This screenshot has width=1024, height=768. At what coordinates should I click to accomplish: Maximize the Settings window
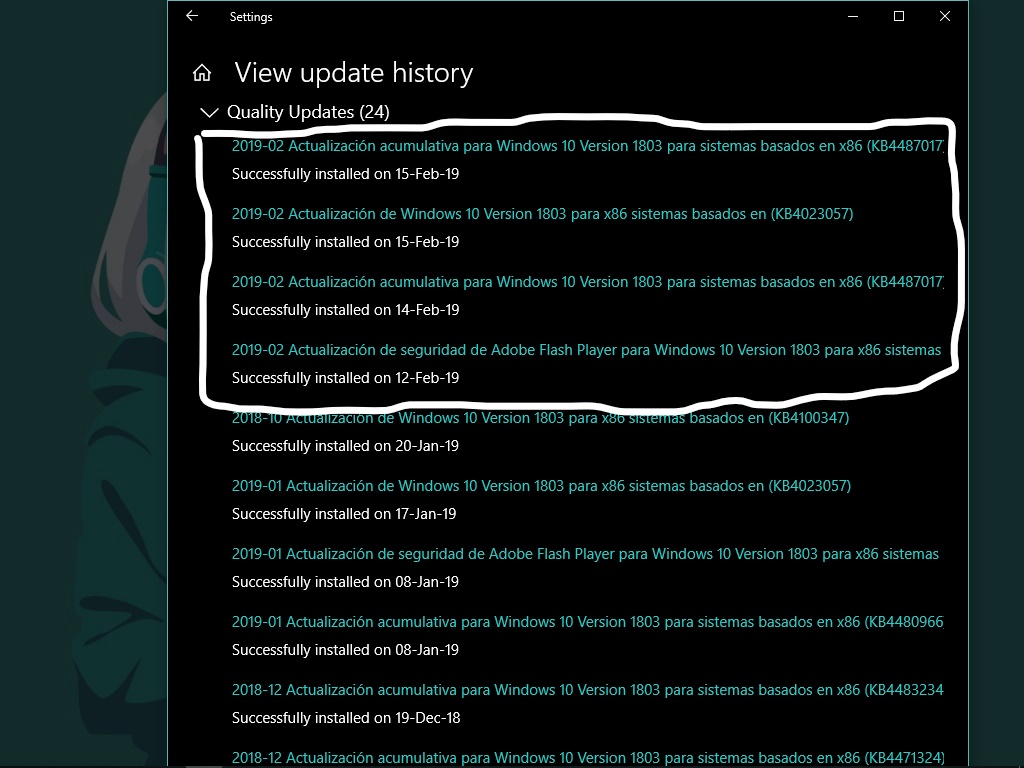[898, 16]
